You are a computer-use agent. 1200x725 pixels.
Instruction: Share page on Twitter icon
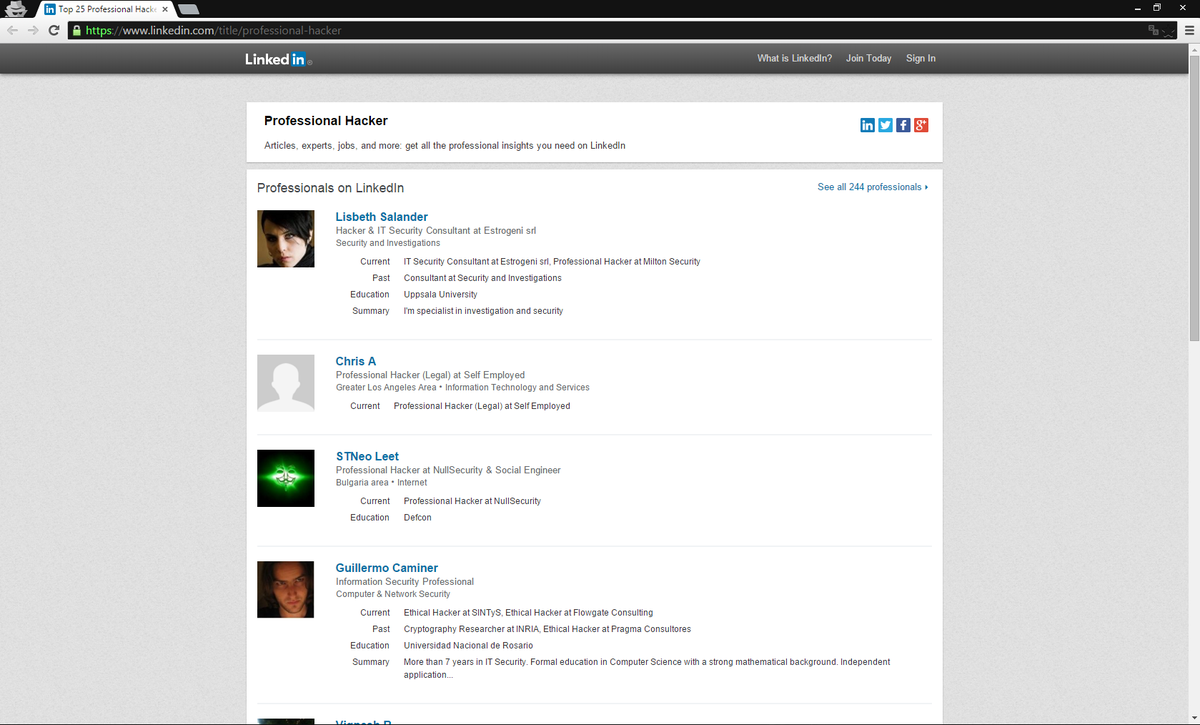[x=885, y=125]
